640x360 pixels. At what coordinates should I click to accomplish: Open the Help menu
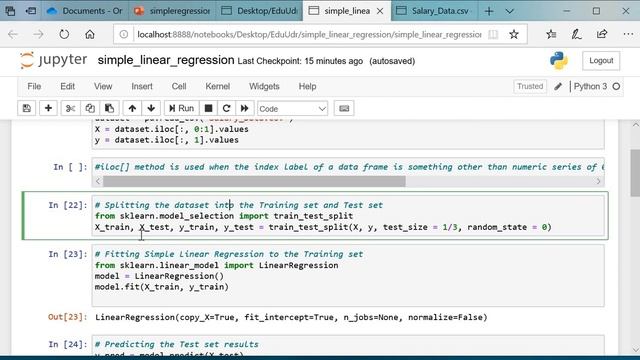coord(307,87)
